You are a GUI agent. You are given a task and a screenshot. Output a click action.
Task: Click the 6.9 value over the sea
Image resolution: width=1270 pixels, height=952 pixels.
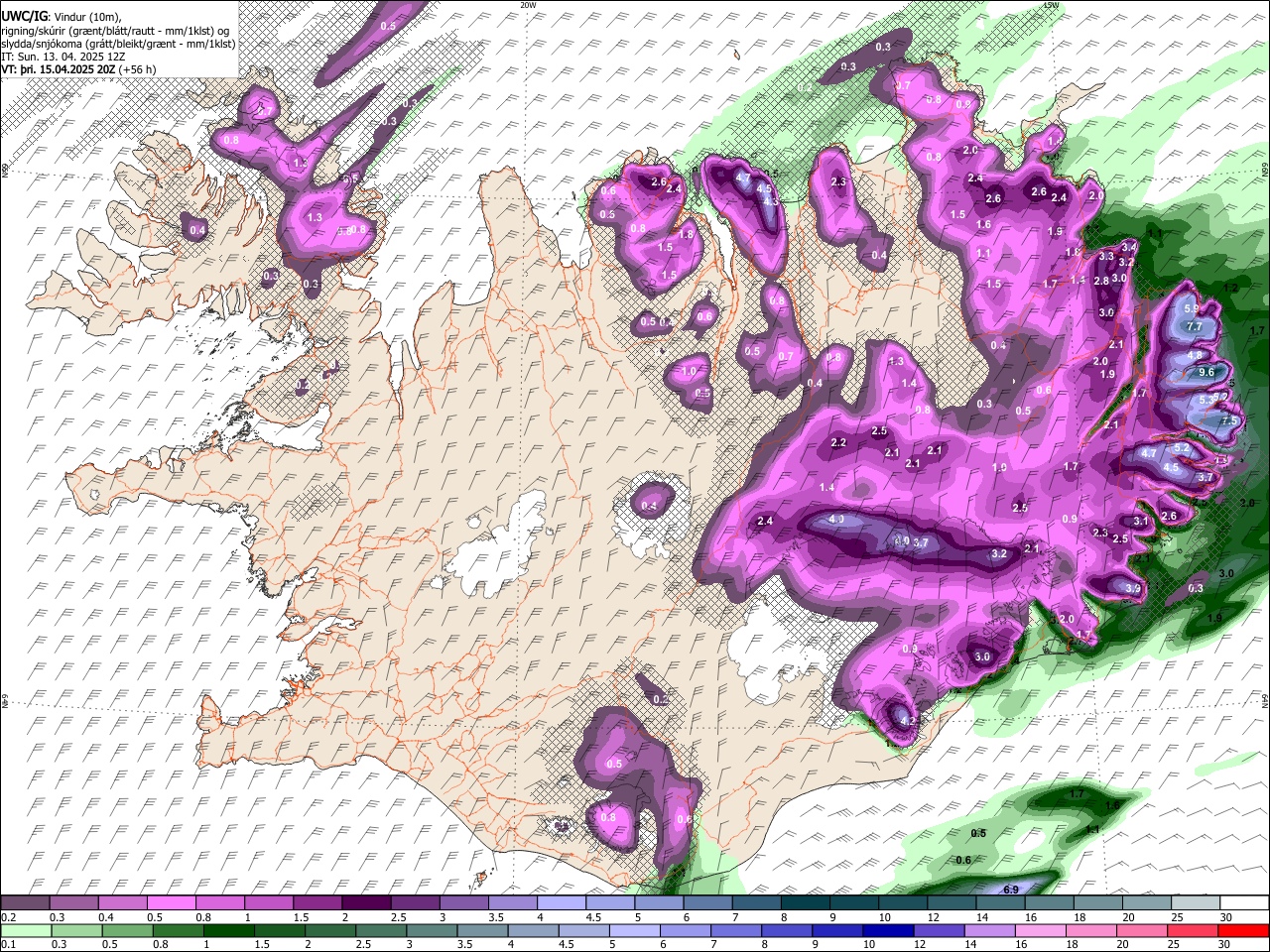click(1011, 890)
